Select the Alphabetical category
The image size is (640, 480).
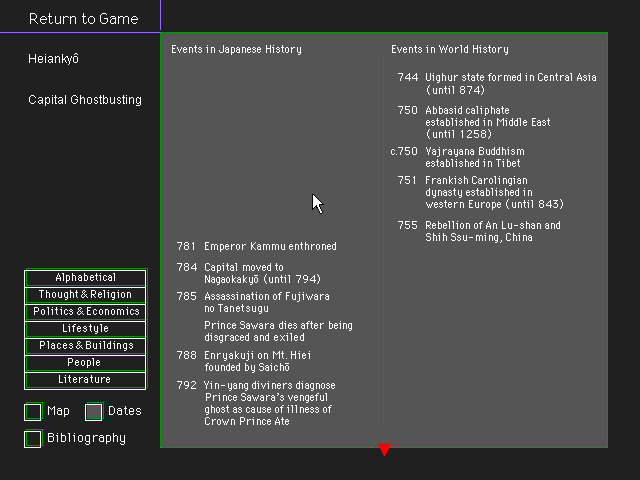pyautogui.click(x=85, y=278)
